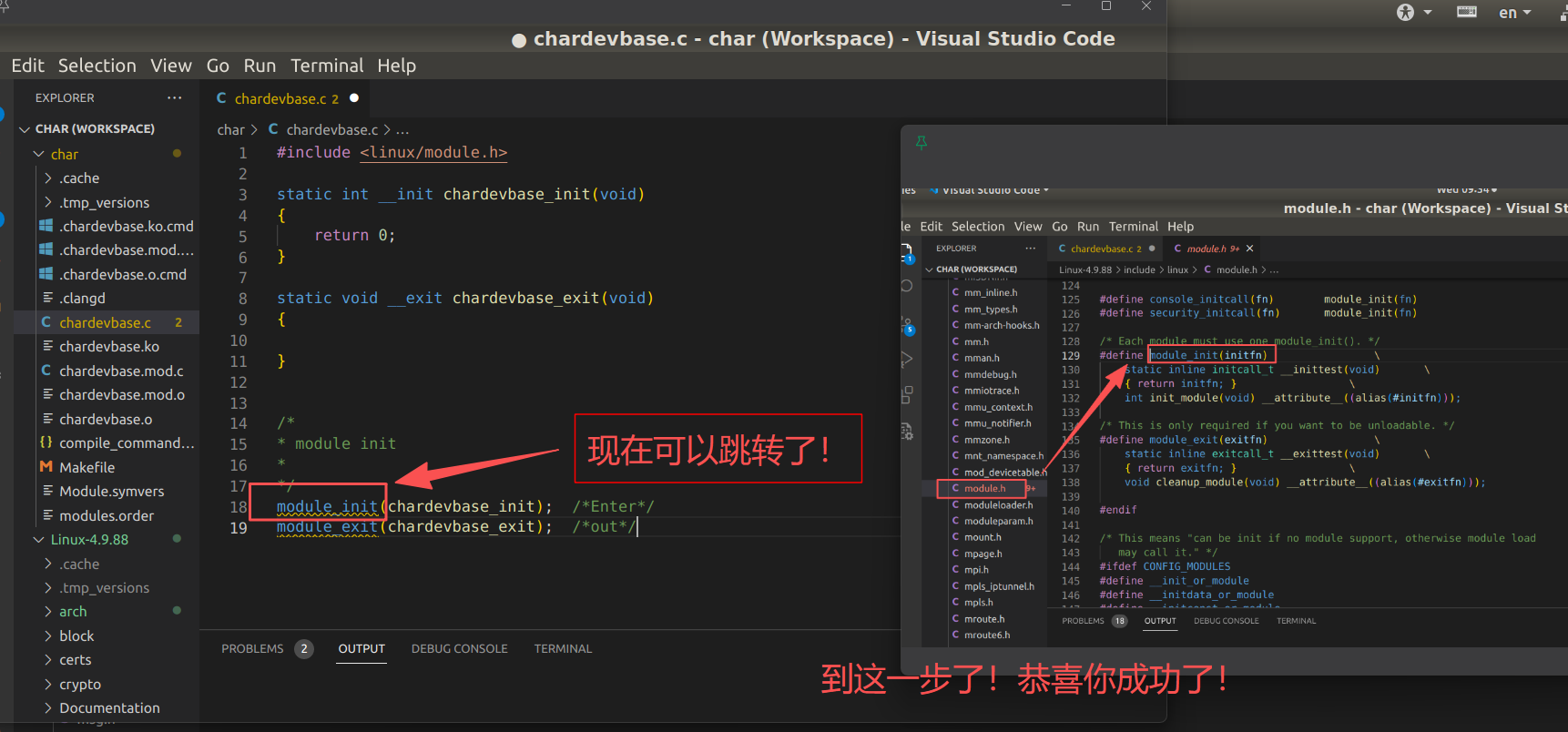Click the EXPLORER panel header title
1568x732 pixels.
[65, 97]
